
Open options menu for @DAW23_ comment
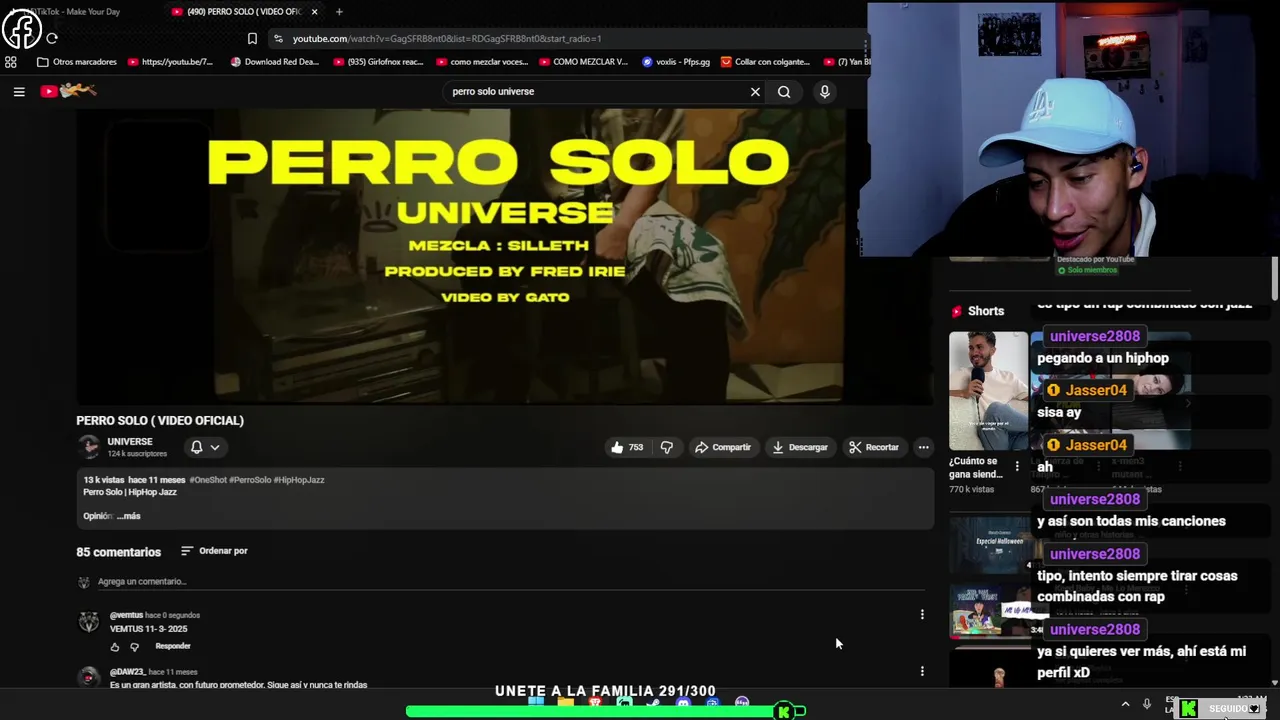click(922, 671)
